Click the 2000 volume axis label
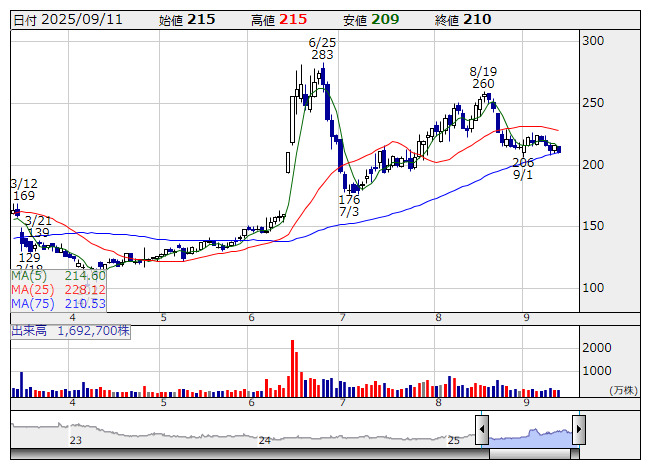The height and width of the screenshot is (470, 653). [597, 348]
